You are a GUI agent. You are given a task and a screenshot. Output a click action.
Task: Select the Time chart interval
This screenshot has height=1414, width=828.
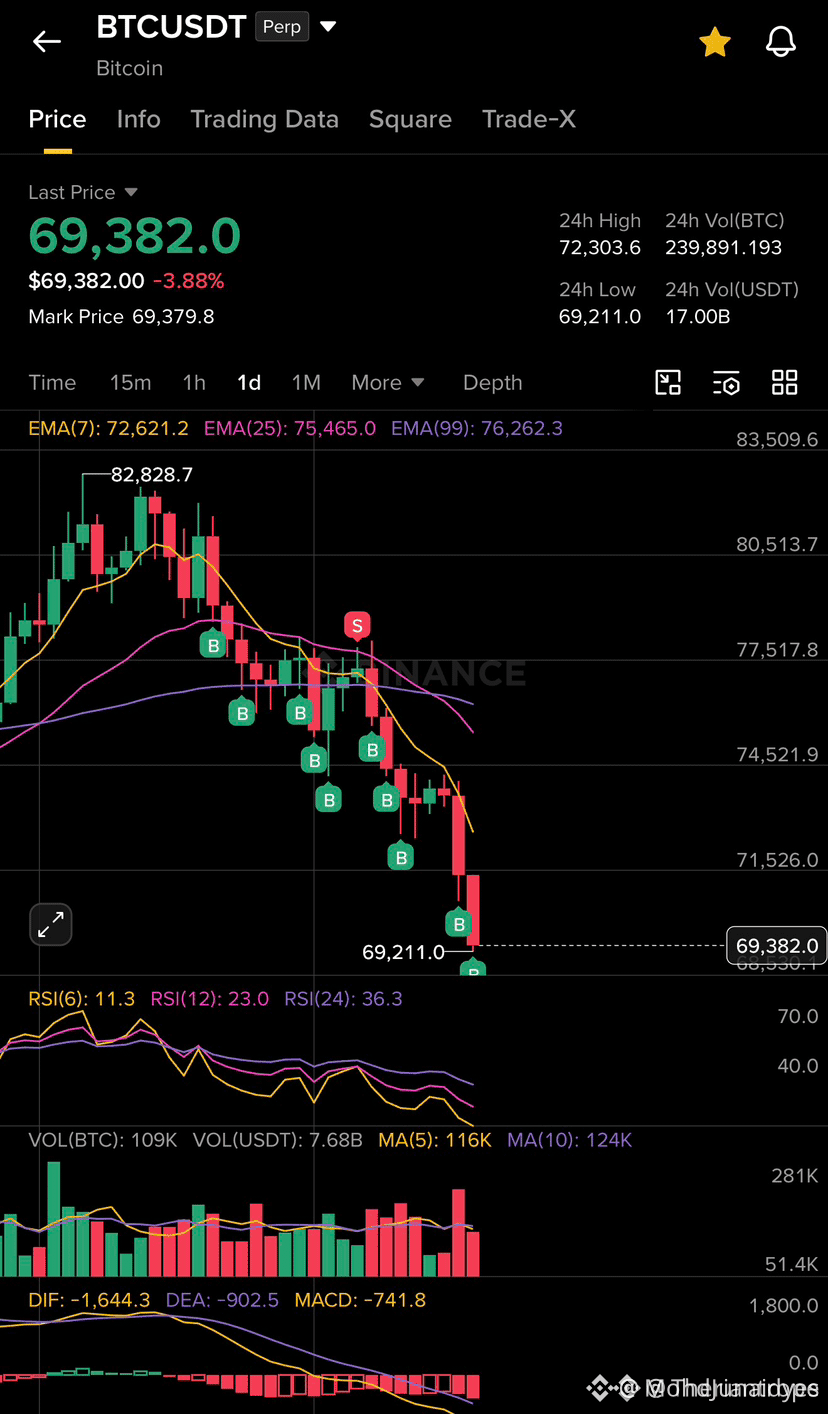click(52, 382)
